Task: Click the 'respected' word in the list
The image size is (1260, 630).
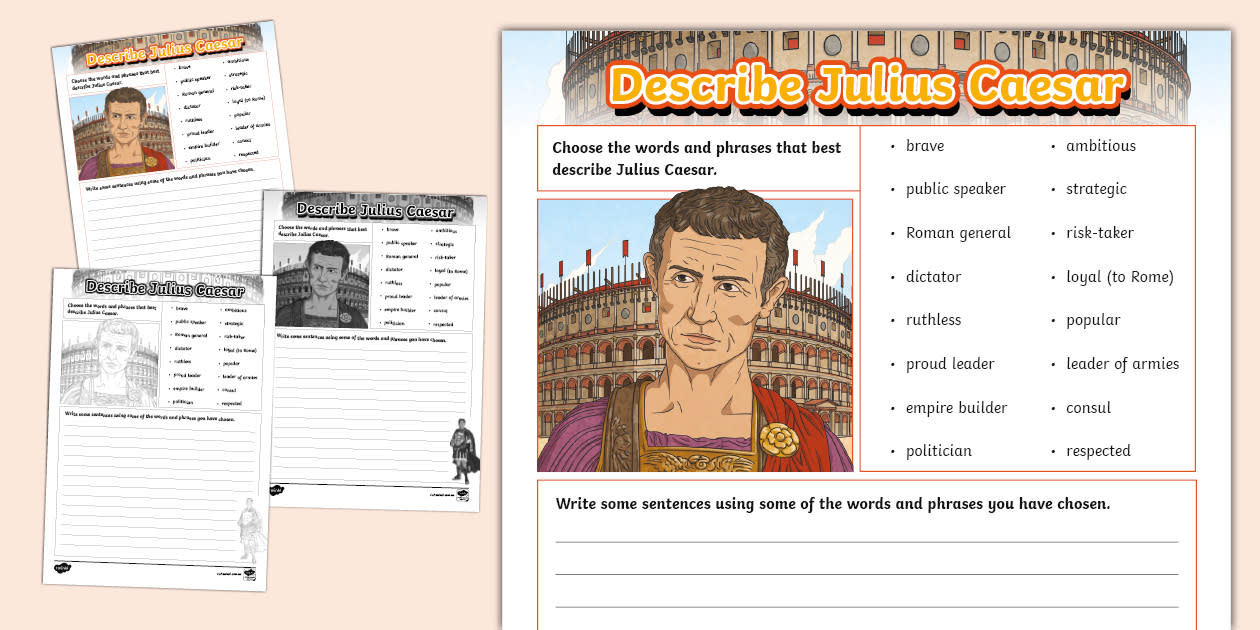Action: (1098, 451)
